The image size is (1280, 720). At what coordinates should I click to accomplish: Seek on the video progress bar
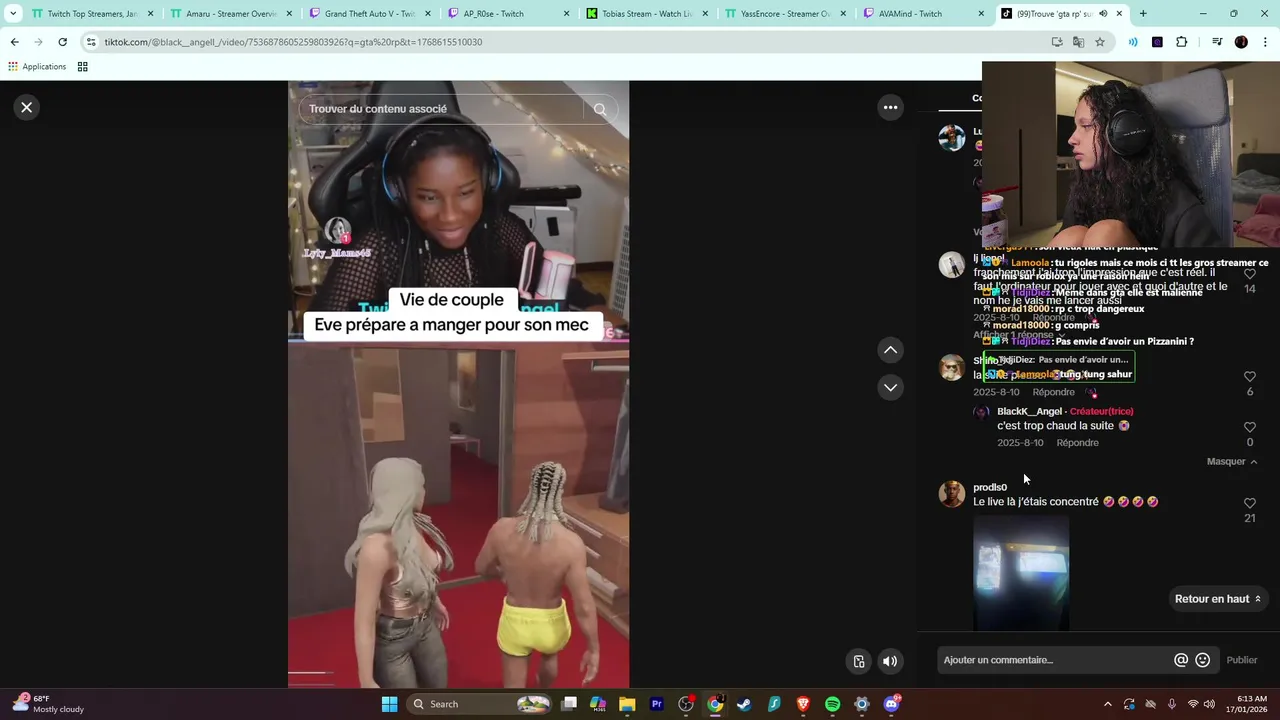point(458,672)
